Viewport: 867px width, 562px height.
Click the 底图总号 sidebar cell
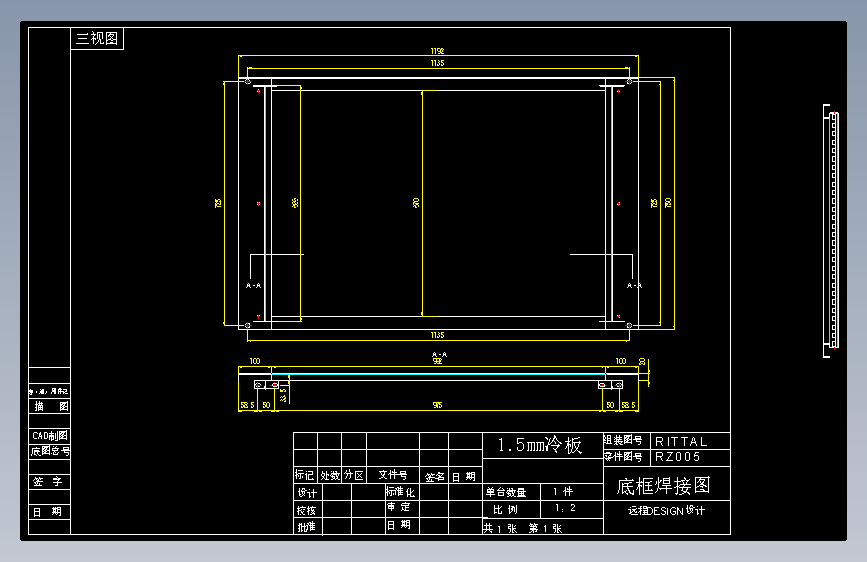pos(50,451)
